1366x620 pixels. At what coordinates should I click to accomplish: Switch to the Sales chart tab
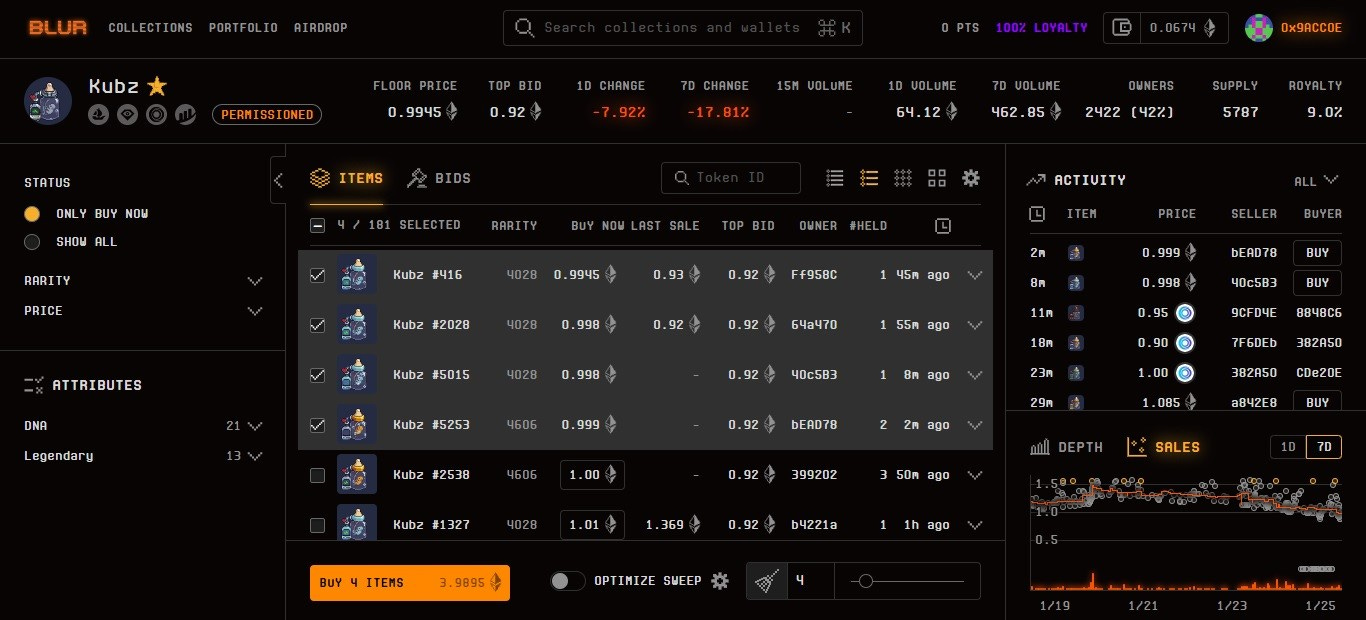(x=1163, y=447)
